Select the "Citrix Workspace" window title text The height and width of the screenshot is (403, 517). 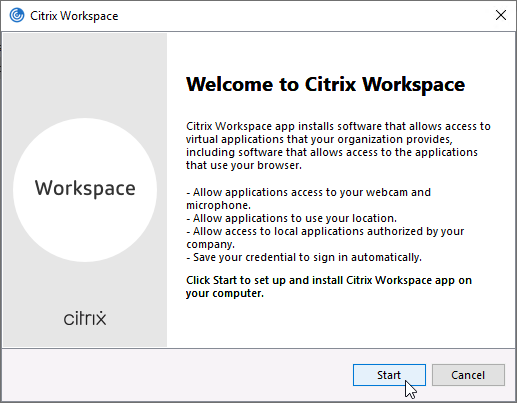coord(74,16)
